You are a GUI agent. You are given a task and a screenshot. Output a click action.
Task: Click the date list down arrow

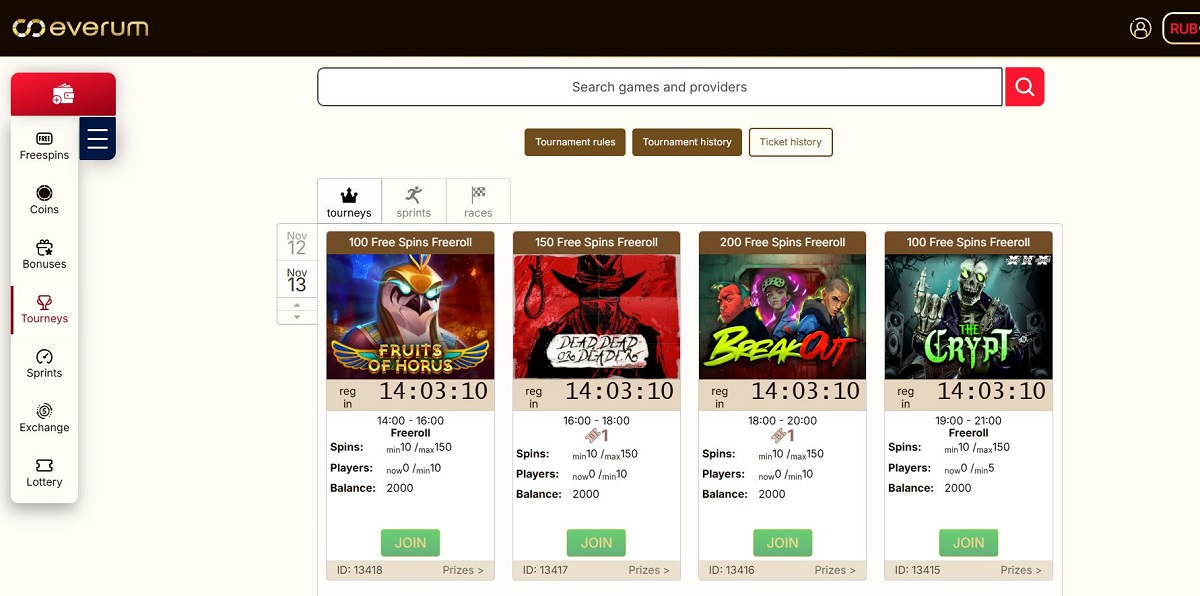(297, 317)
